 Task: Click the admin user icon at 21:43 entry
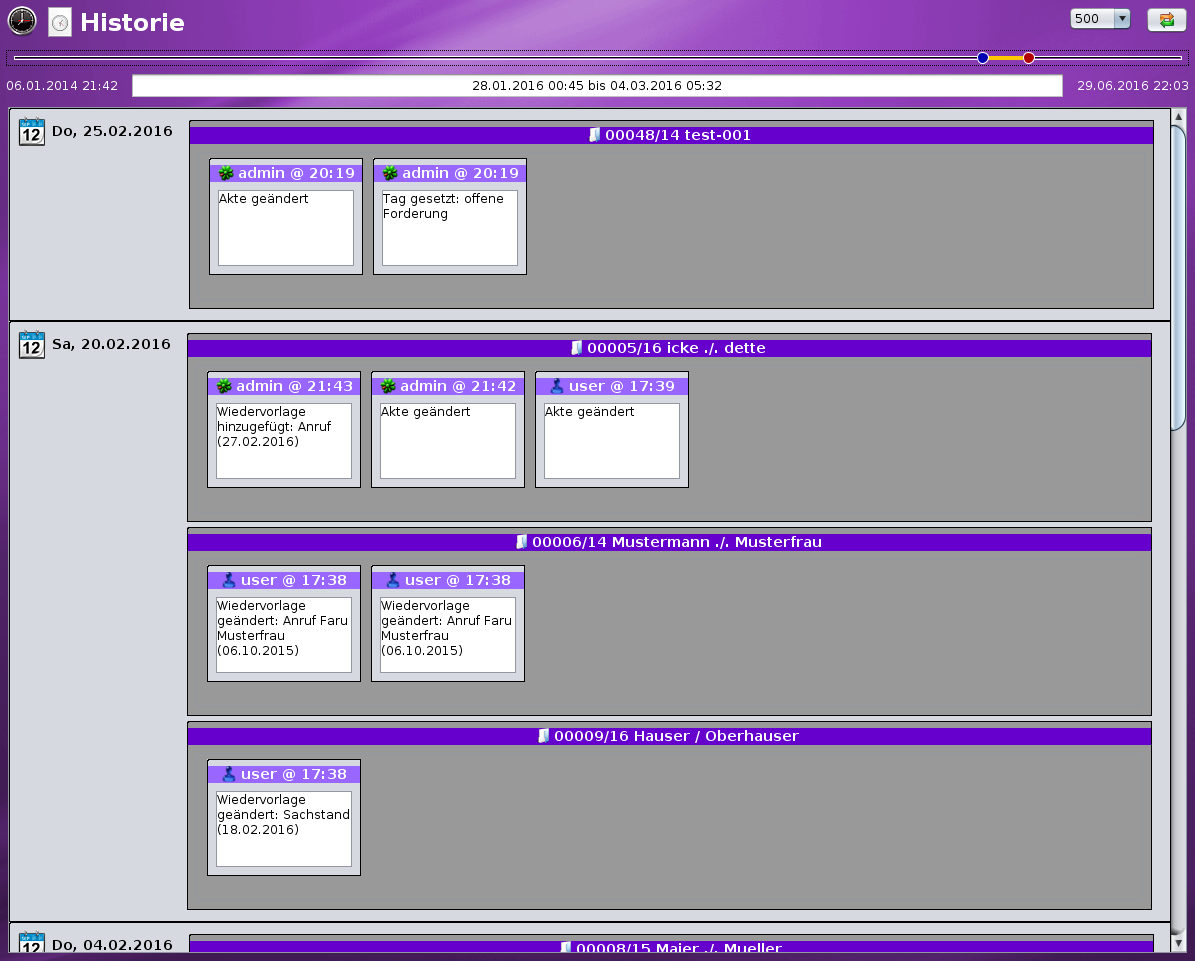point(224,386)
